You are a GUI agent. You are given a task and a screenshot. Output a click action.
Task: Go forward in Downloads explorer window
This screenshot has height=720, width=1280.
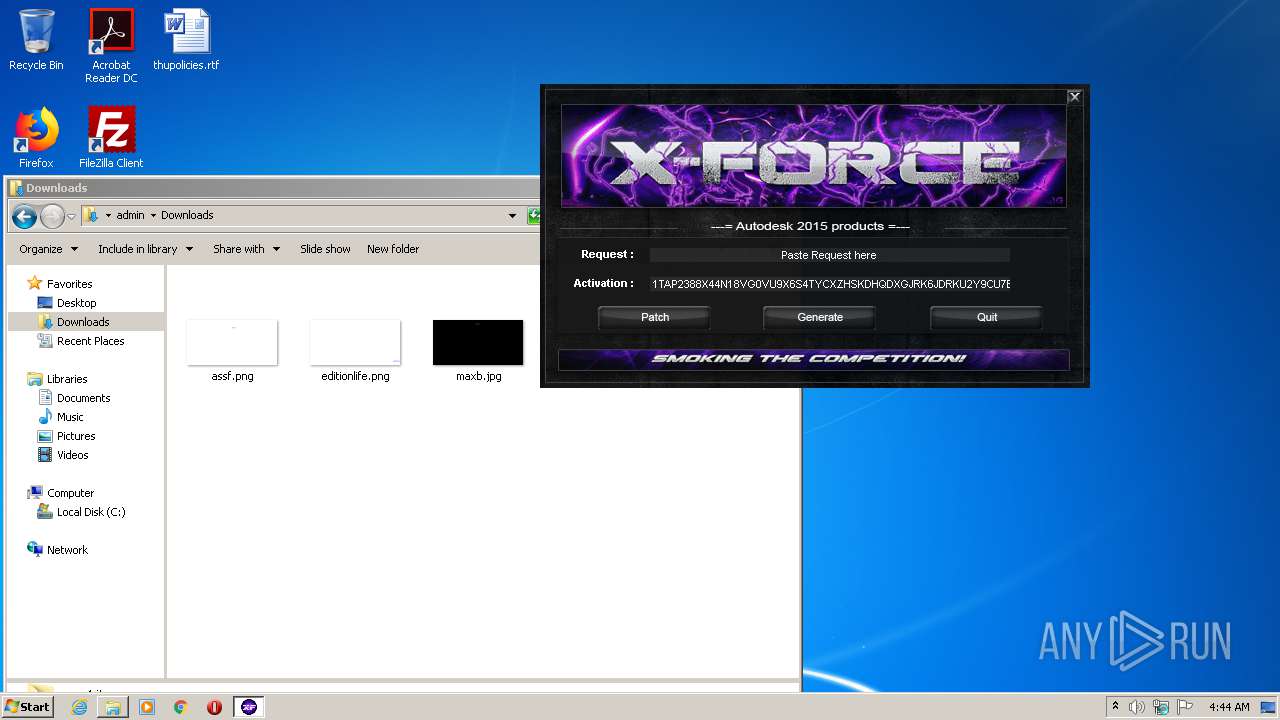coord(52,215)
